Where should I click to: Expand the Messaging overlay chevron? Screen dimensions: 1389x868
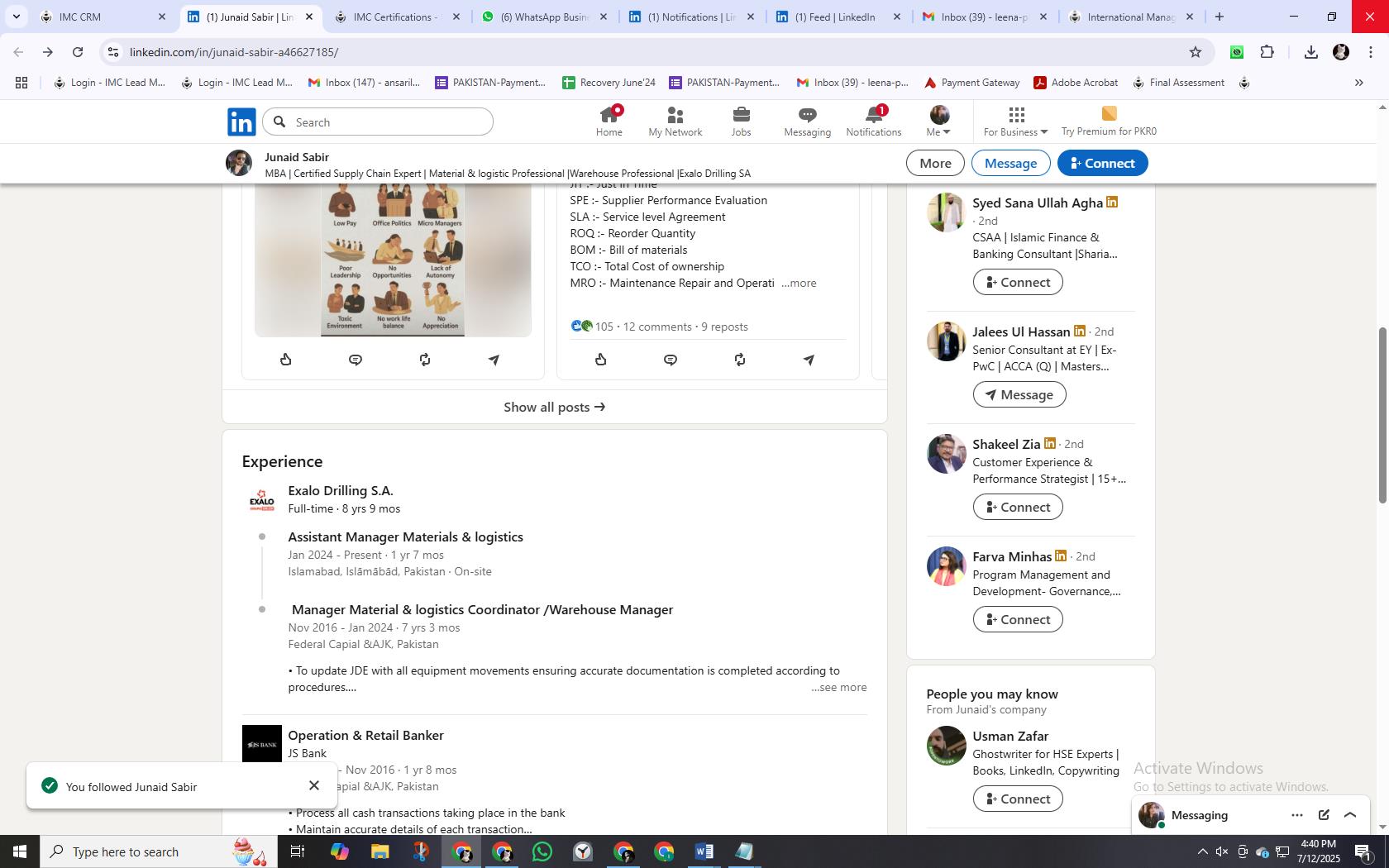[x=1350, y=815]
